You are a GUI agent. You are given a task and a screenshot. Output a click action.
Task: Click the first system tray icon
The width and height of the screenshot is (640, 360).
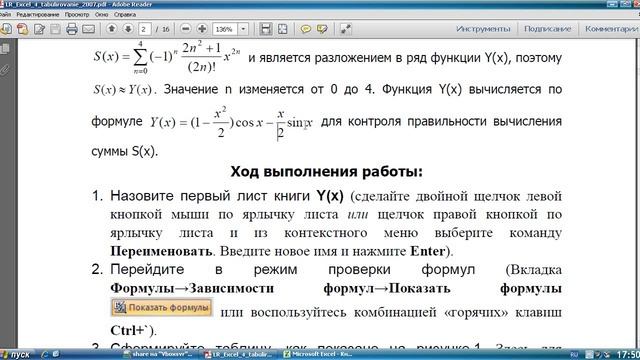[589, 355]
